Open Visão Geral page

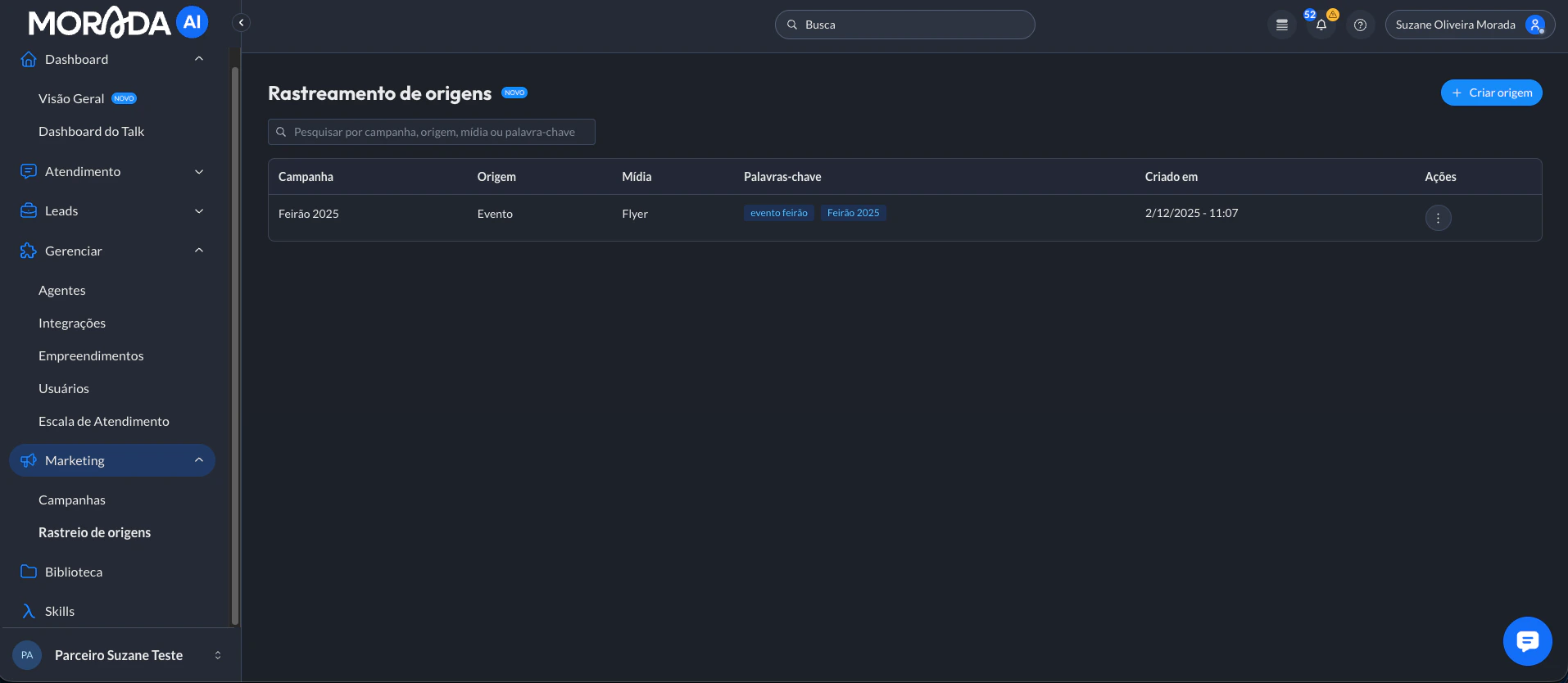click(71, 98)
